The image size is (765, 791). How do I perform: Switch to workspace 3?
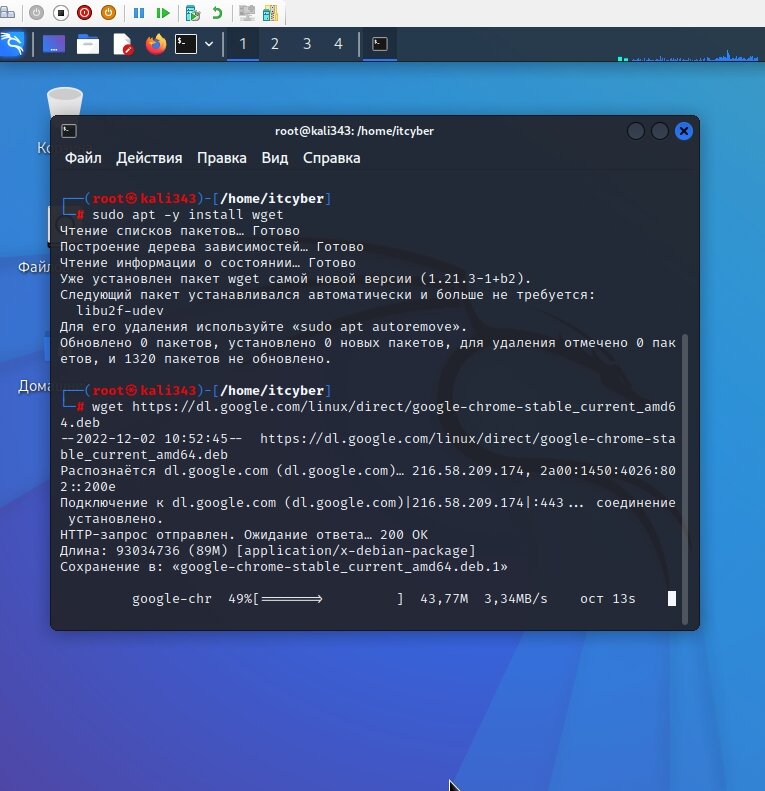tap(307, 44)
